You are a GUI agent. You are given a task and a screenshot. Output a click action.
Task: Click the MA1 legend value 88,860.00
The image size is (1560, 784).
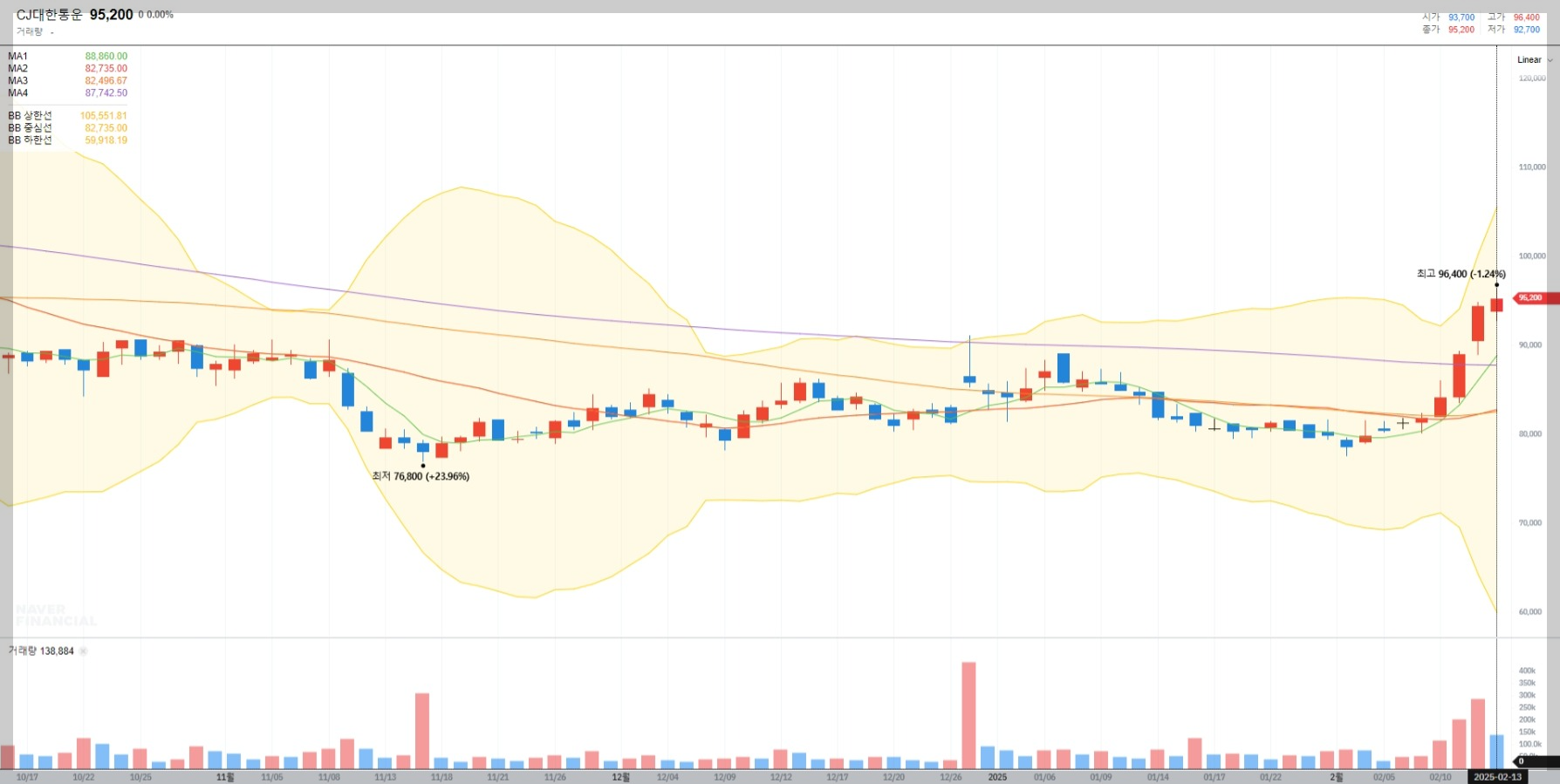pos(106,57)
